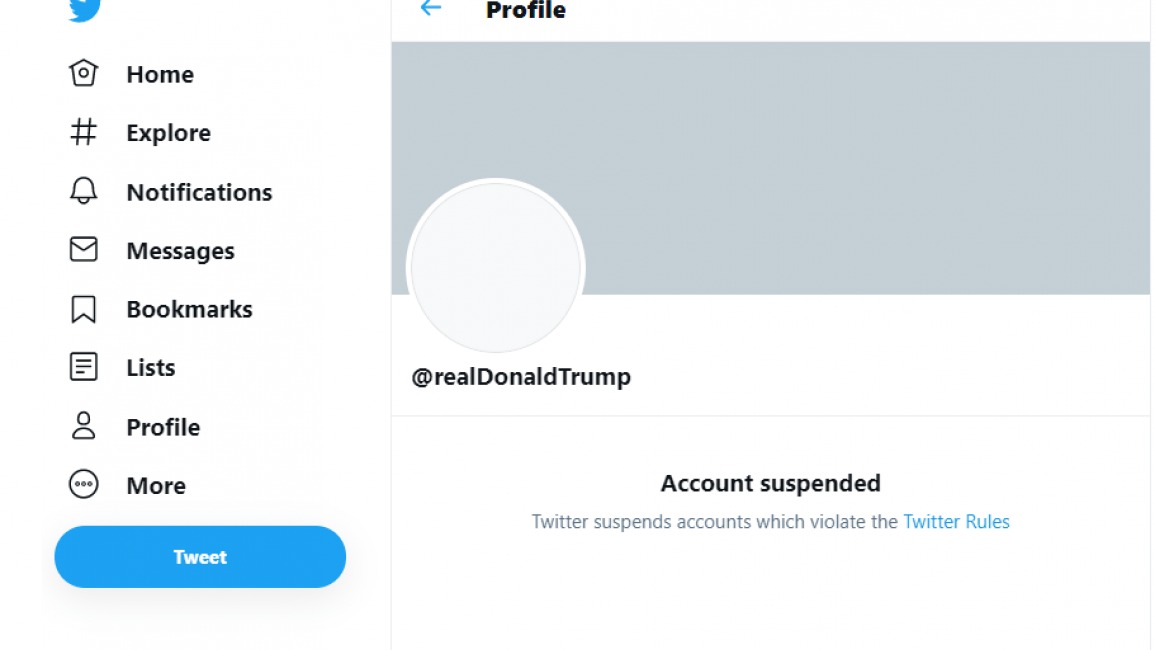Select Notifications label in sidebar
This screenshot has width=1155, height=650.
(x=200, y=192)
